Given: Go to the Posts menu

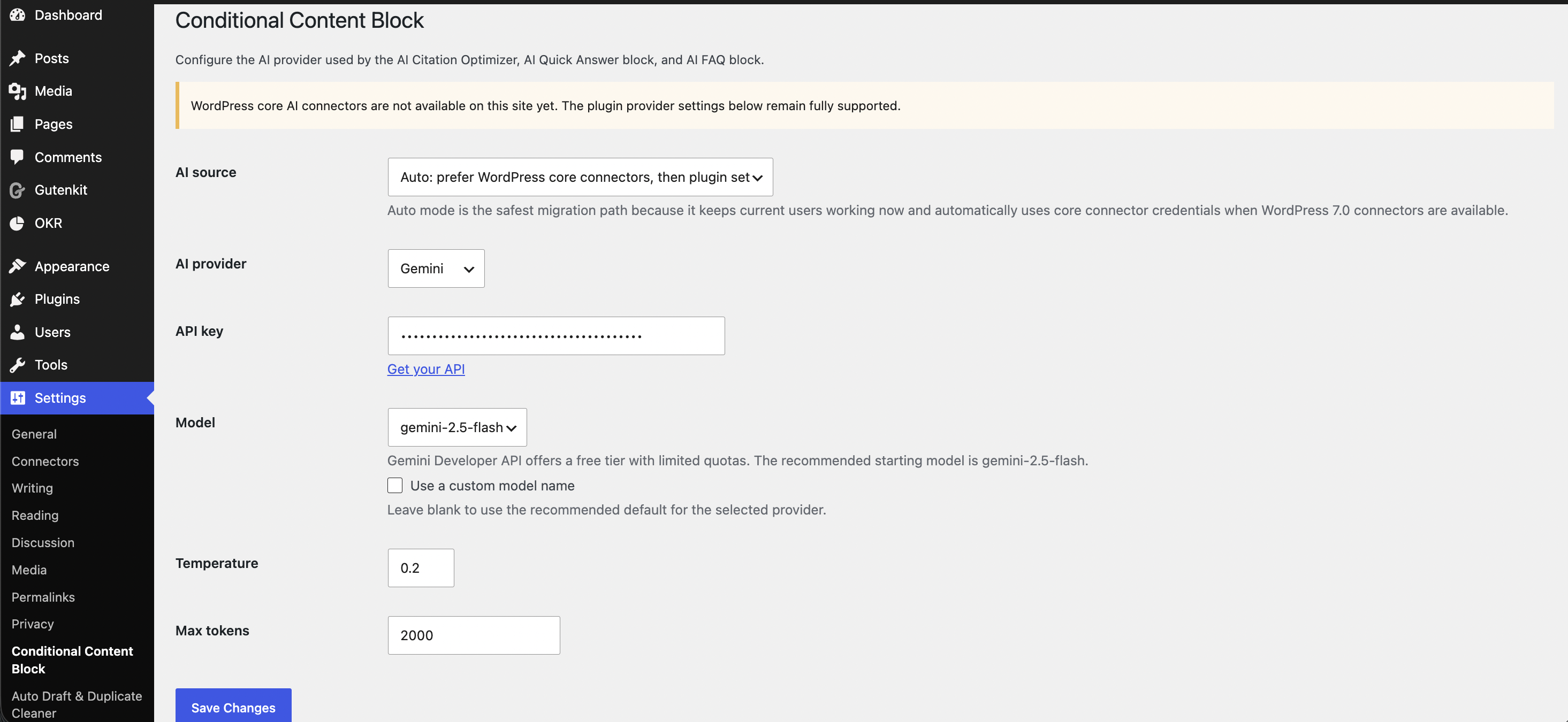Looking at the screenshot, I should click(x=77, y=58).
